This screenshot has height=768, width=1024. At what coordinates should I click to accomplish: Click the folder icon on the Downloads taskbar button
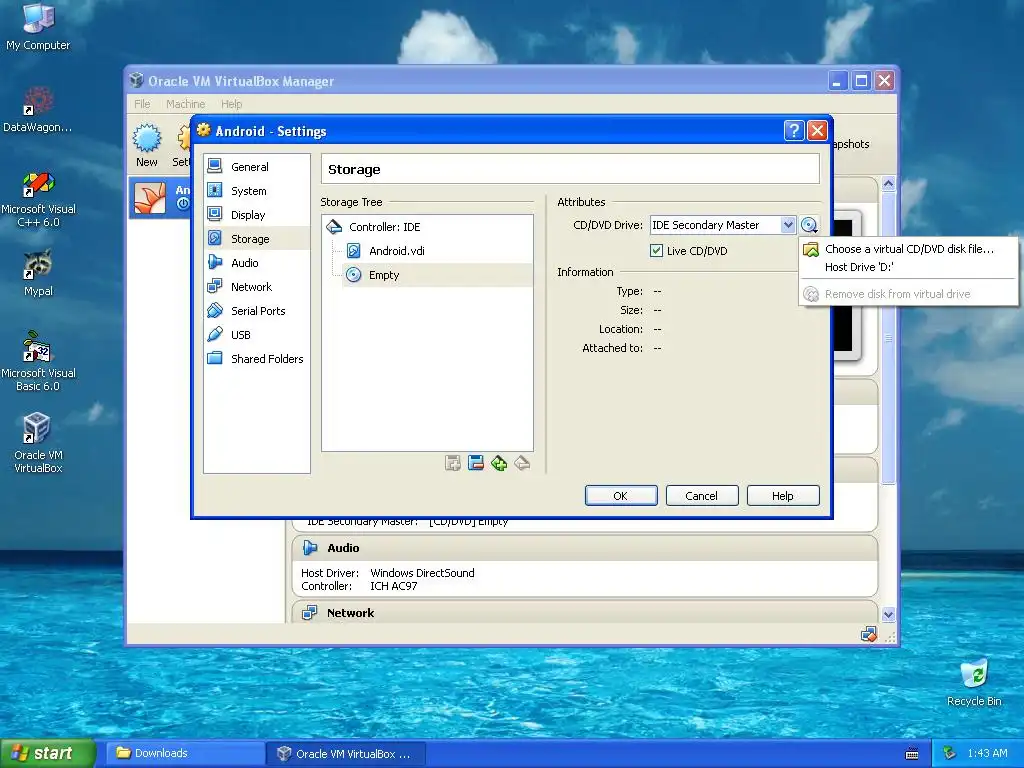123,753
